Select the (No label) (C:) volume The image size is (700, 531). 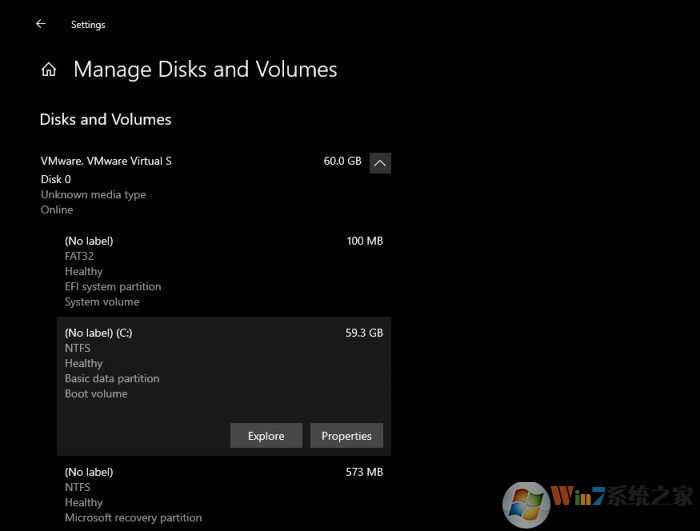click(98, 333)
